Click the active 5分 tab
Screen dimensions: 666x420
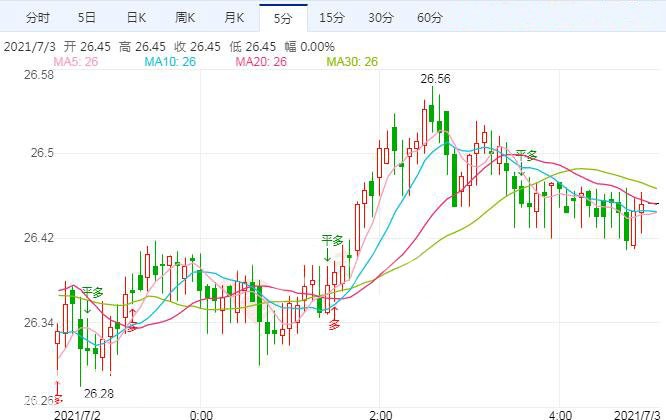coord(283,18)
